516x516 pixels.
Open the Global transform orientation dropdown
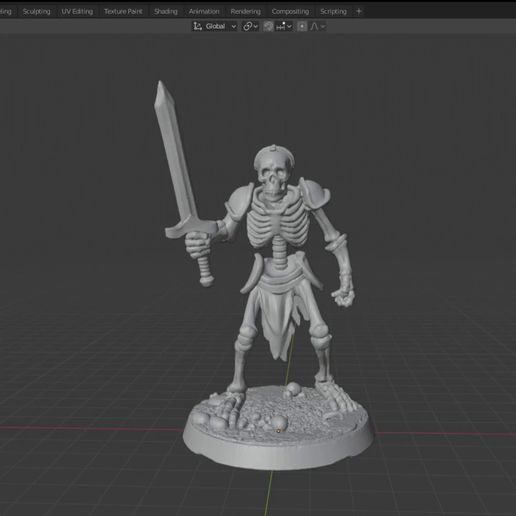(x=215, y=26)
